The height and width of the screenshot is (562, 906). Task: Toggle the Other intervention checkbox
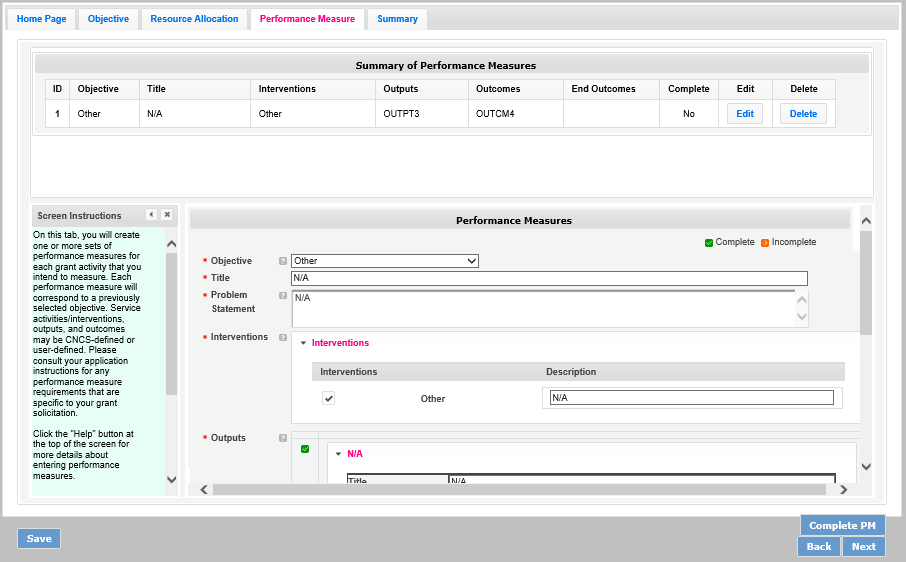click(x=328, y=398)
